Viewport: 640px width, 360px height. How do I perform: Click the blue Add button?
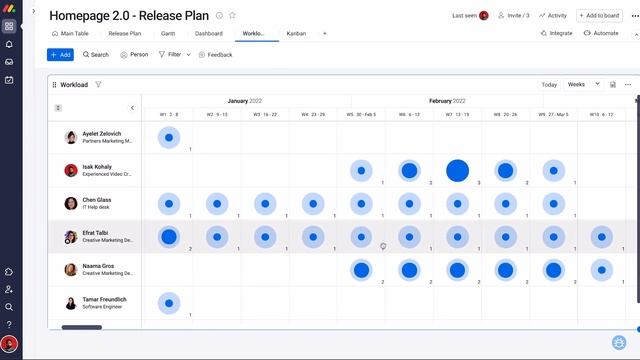60,55
